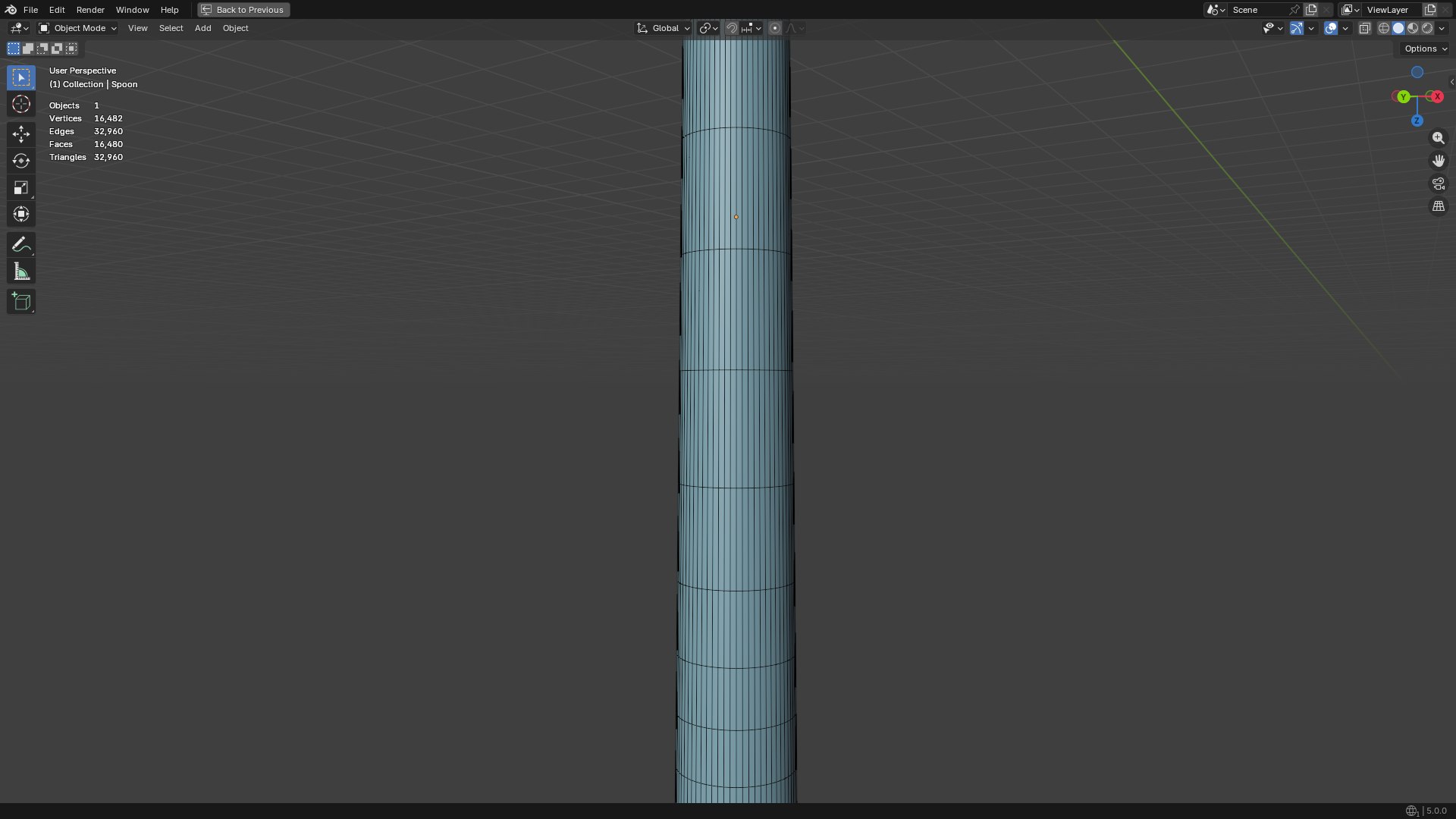Expand the shading options arrow
The image size is (1456, 819).
pyautogui.click(x=1442, y=28)
